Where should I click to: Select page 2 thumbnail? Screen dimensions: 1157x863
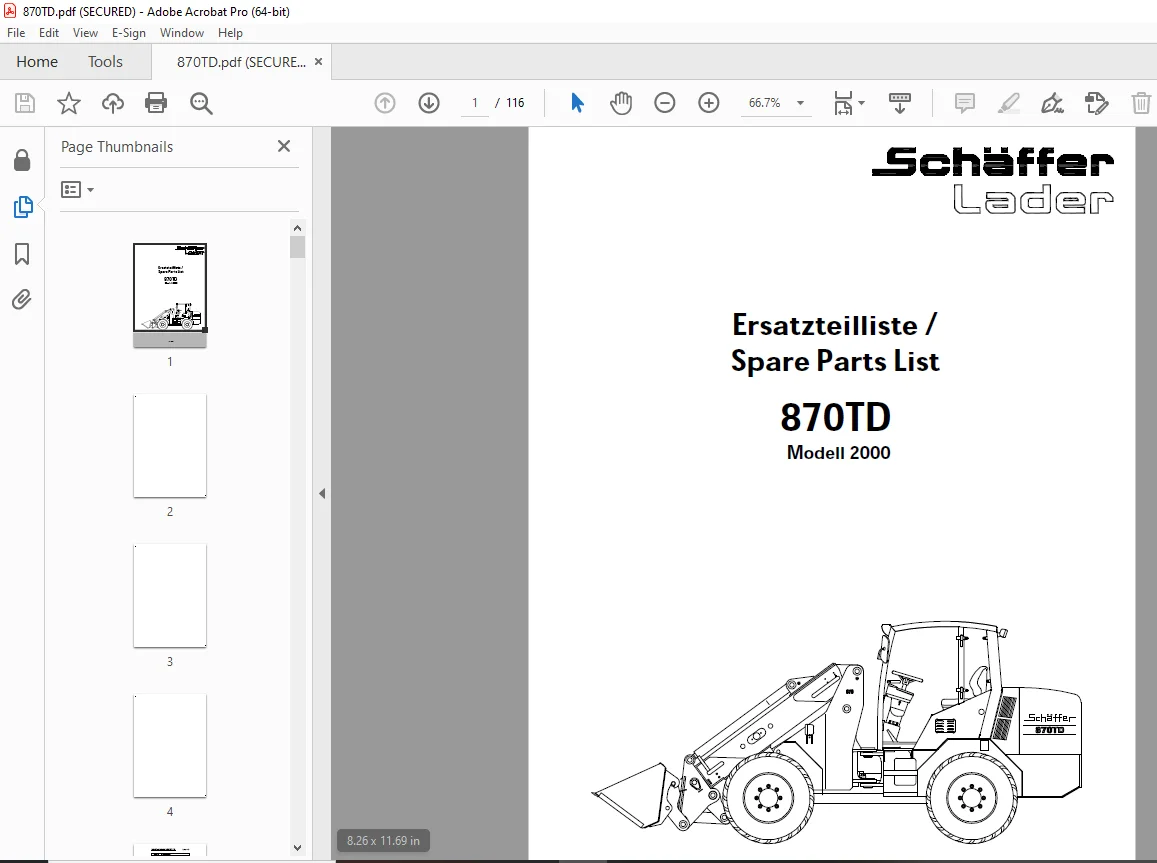point(170,446)
